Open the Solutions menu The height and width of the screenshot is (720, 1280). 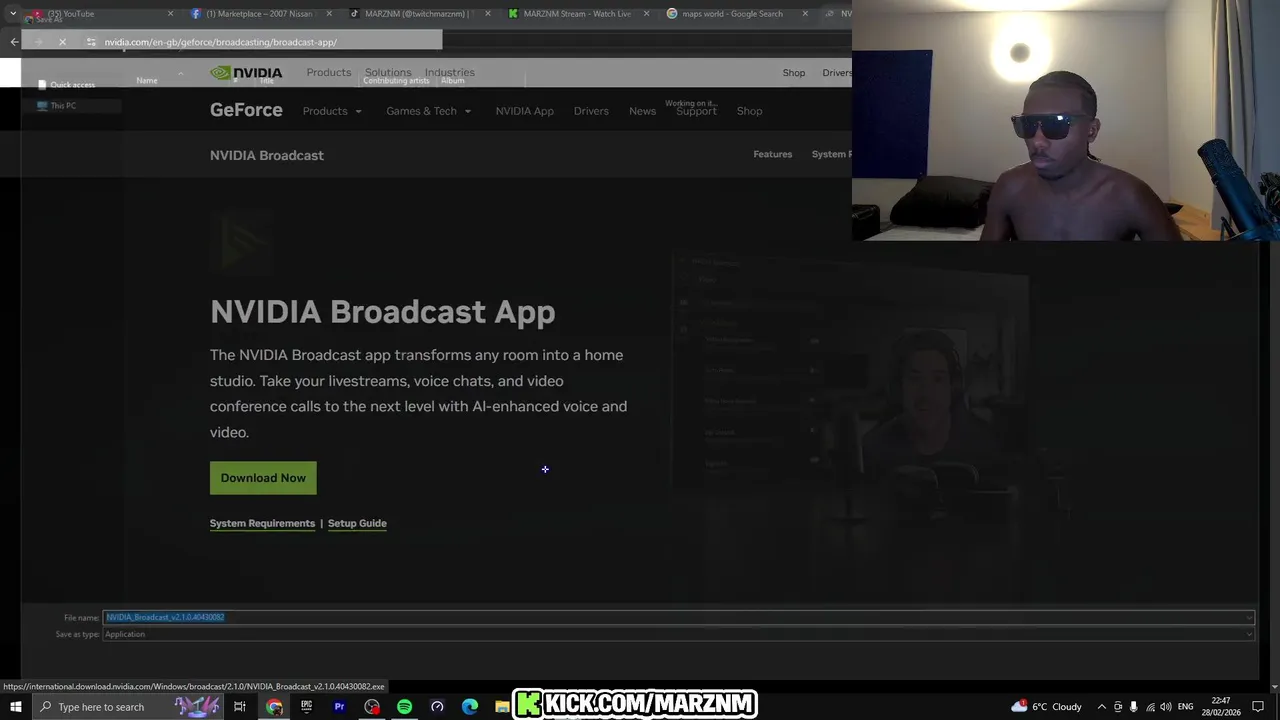(x=388, y=73)
